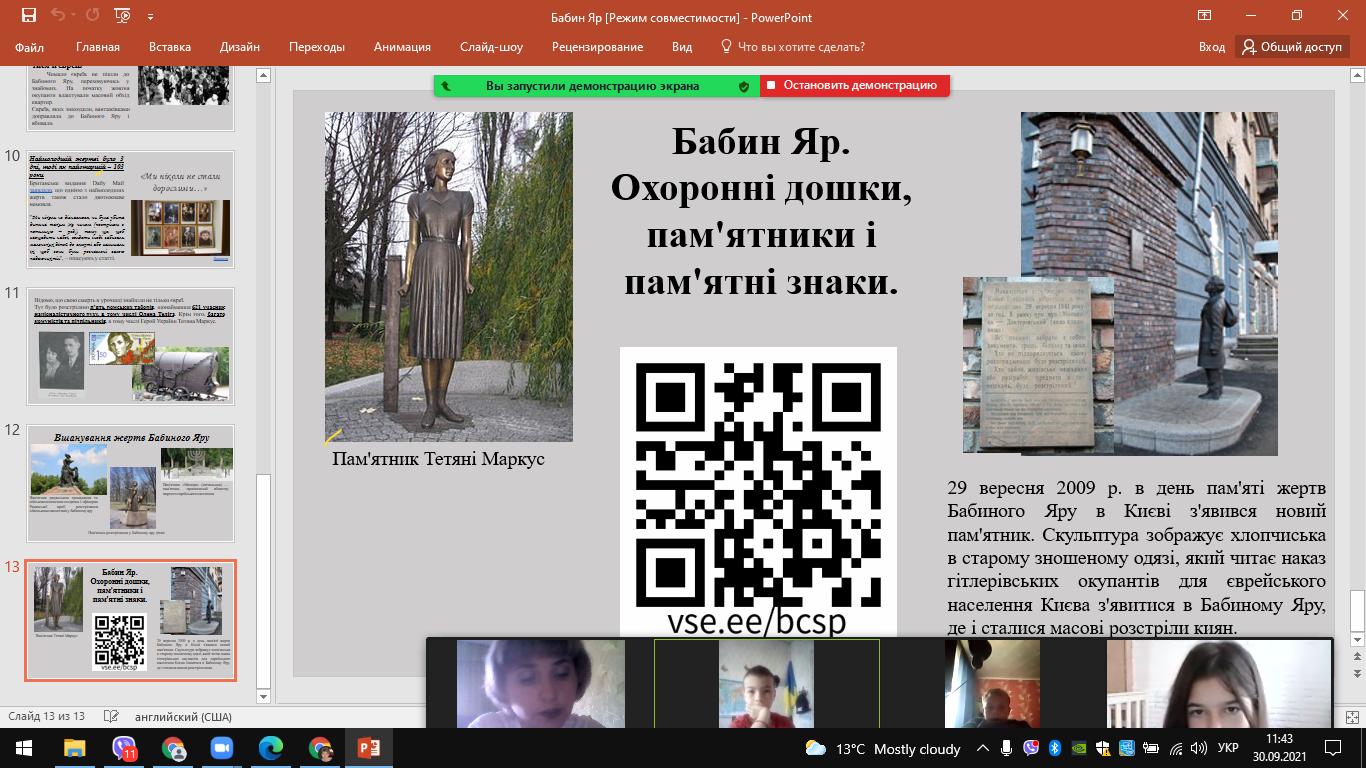
Task: Open Viber from the taskbar
Action: 124,748
